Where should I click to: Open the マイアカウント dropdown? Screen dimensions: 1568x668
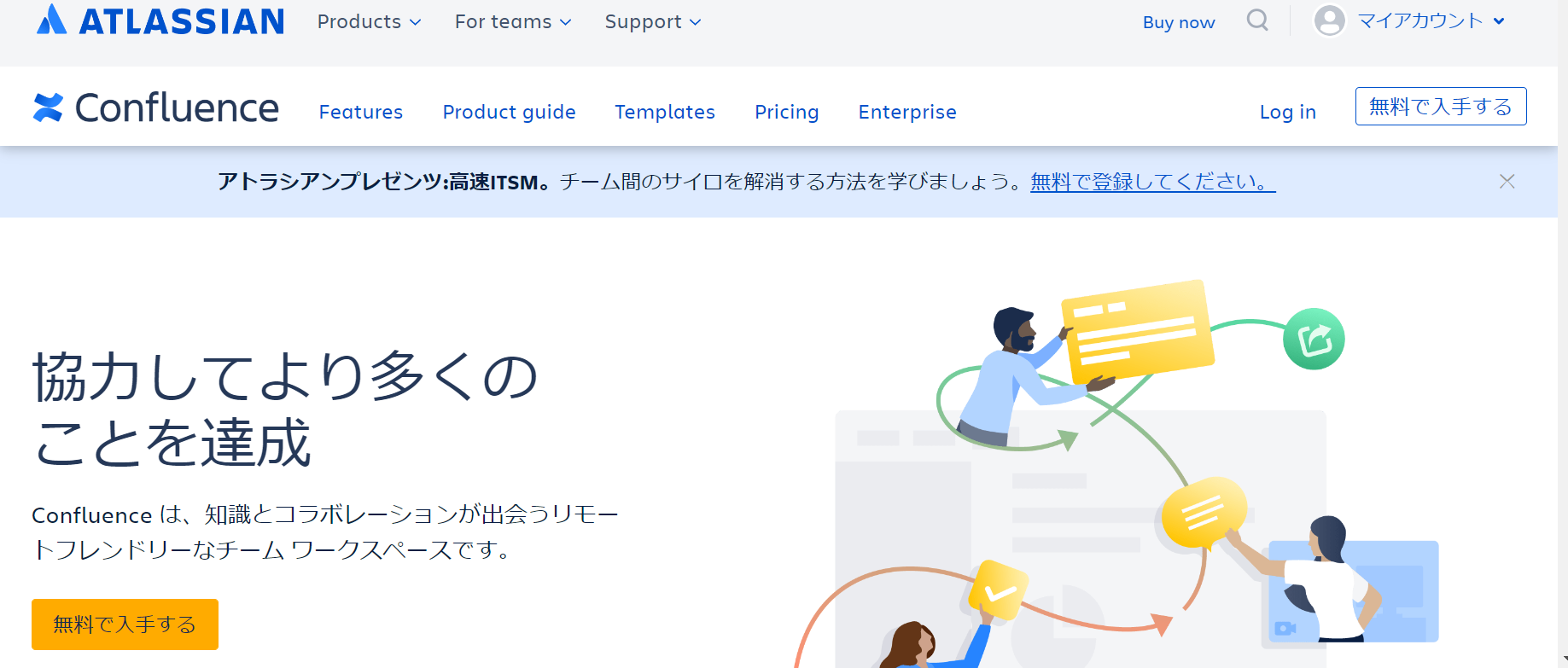point(1431,20)
